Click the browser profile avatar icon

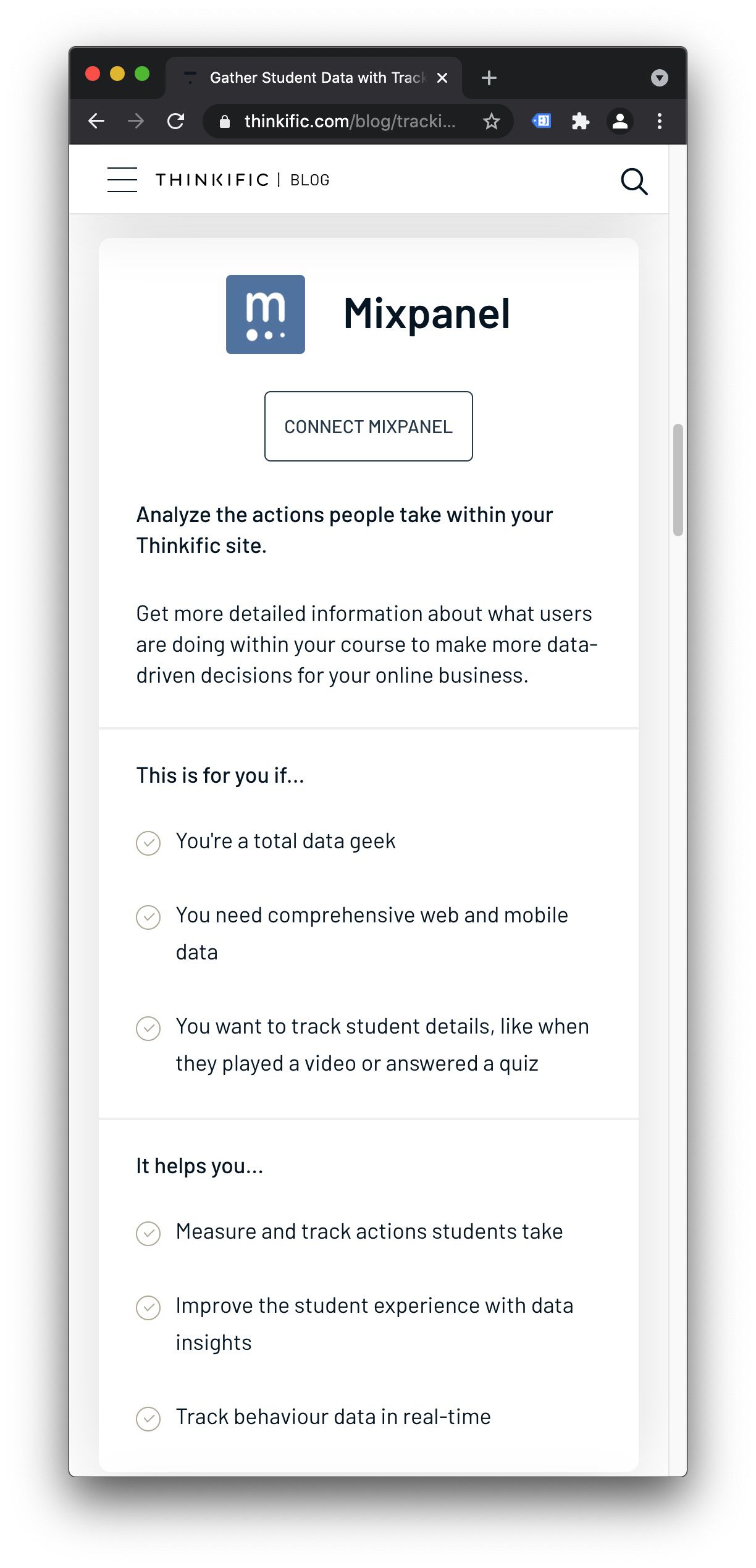619,121
